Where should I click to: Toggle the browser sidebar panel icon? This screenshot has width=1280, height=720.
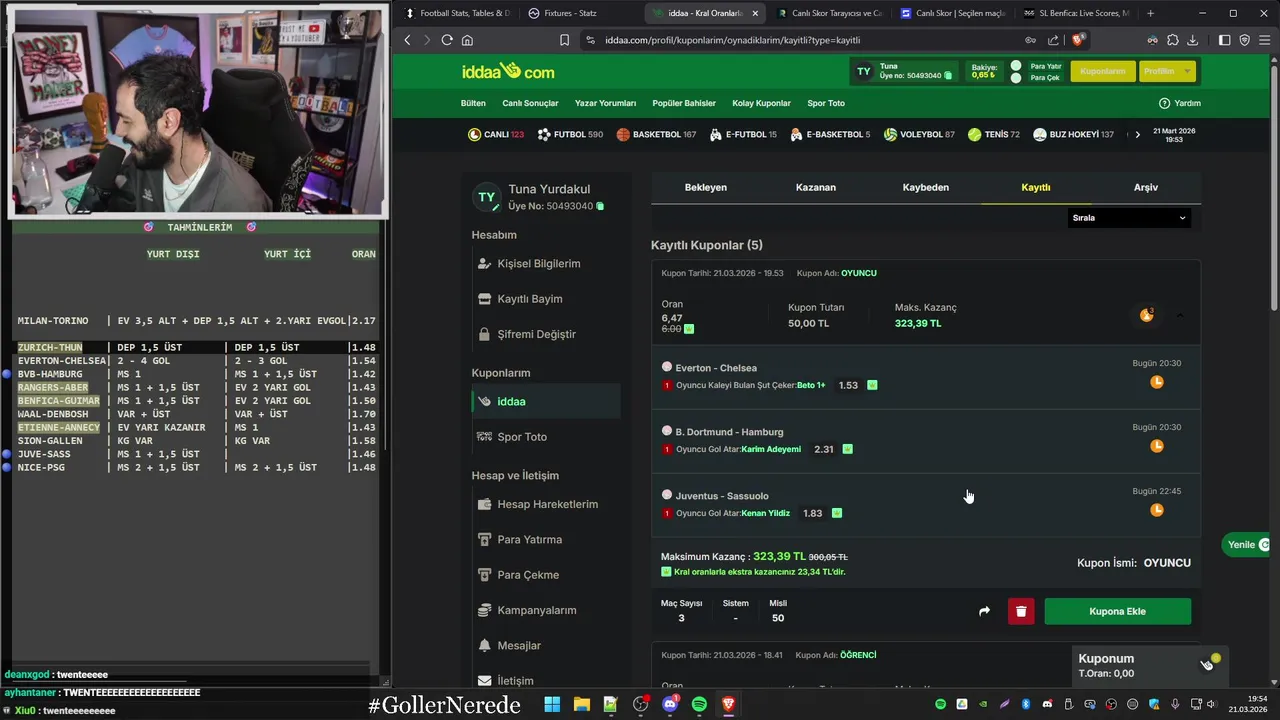pos(1224,40)
